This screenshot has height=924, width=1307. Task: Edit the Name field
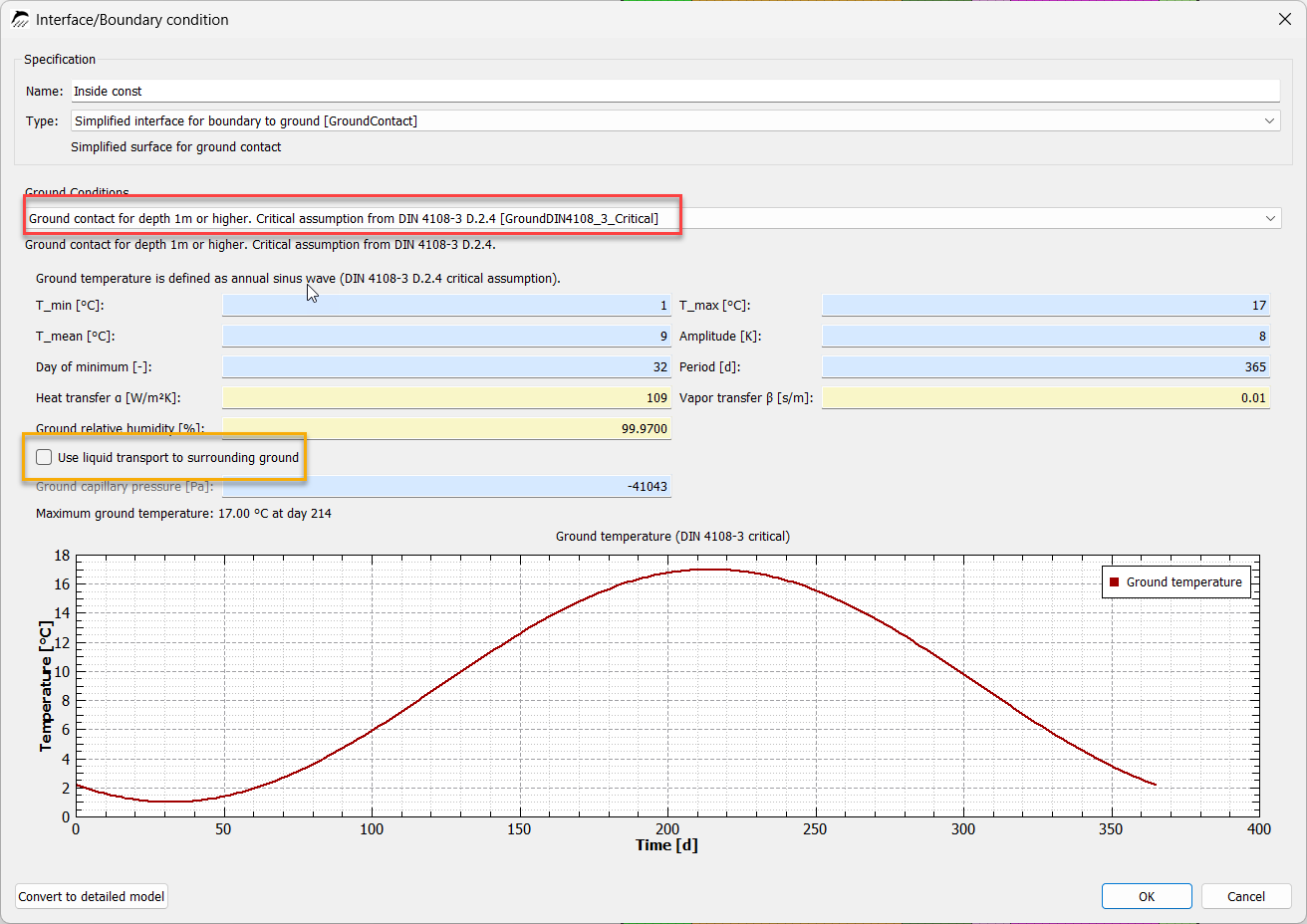point(675,91)
